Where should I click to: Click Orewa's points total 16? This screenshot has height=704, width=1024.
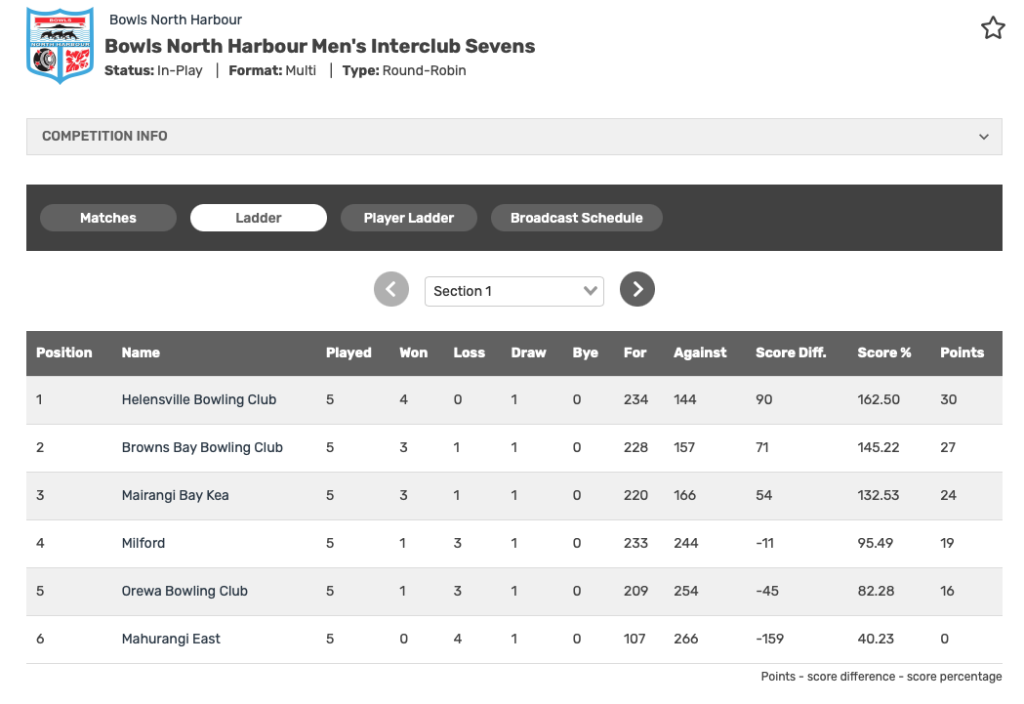pyautogui.click(x=947, y=591)
